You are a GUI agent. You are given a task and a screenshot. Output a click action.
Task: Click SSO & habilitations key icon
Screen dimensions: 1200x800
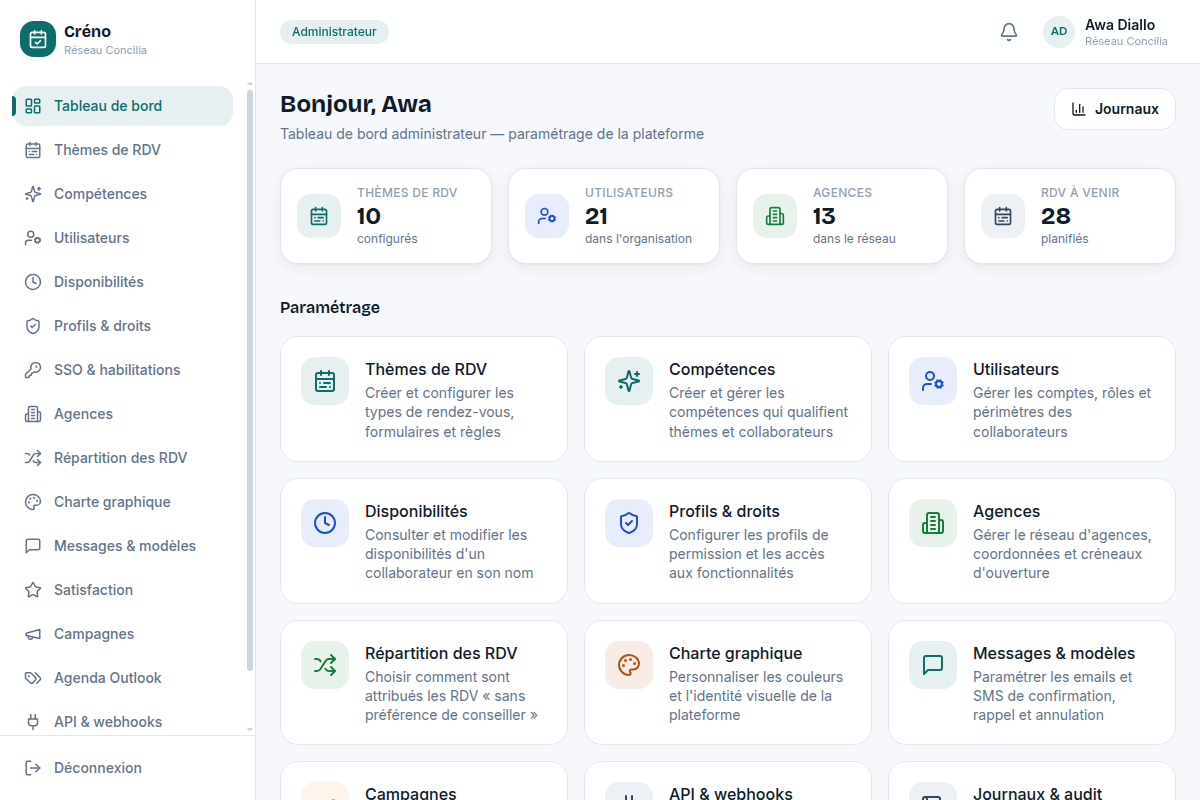(x=33, y=370)
